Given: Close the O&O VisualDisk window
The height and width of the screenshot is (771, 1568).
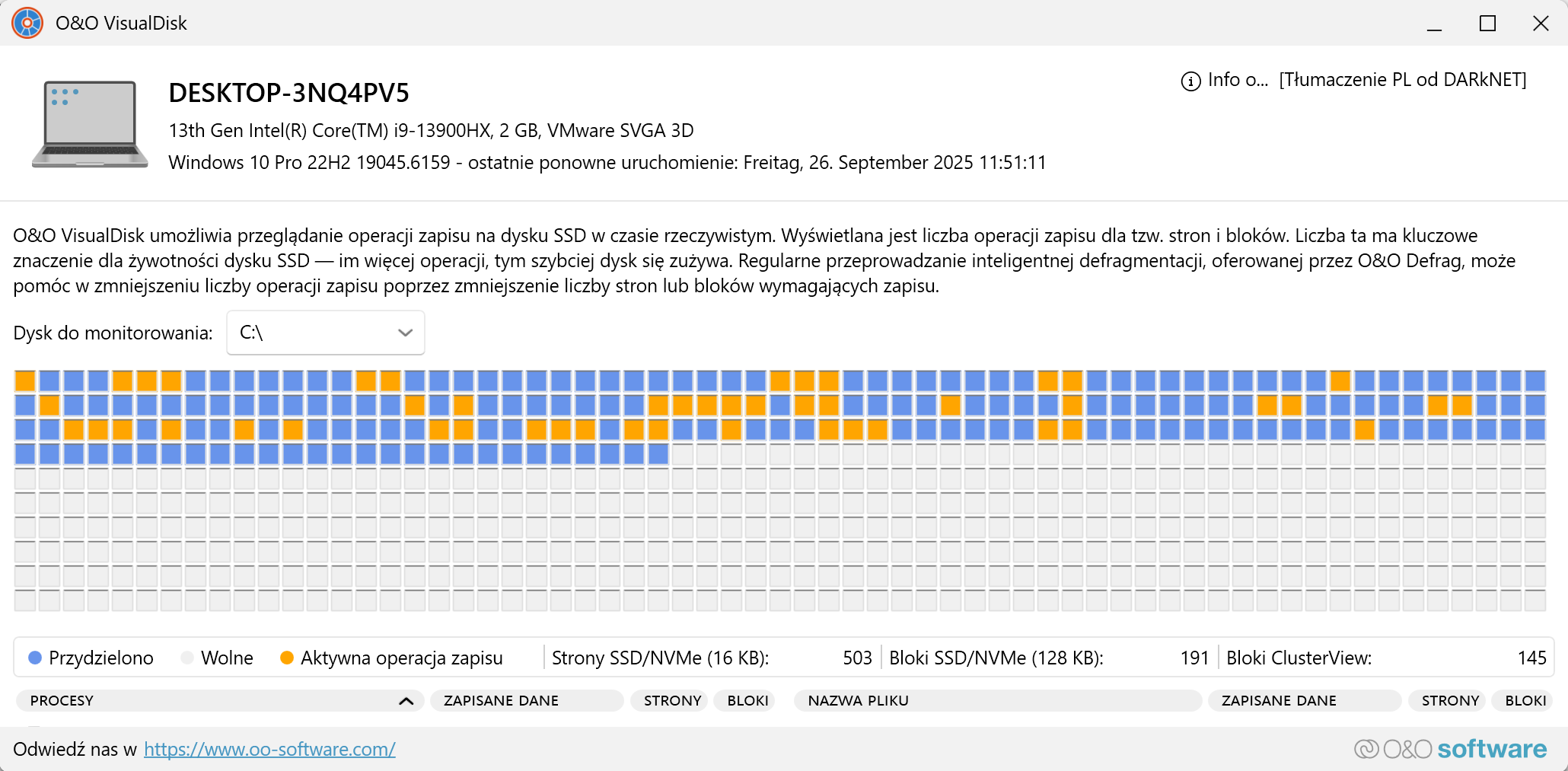Looking at the screenshot, I should (1541, 24).
